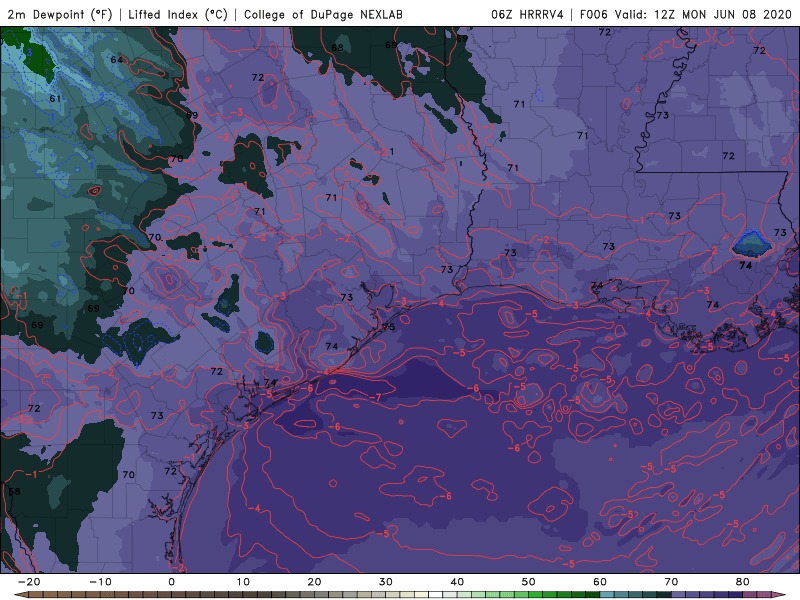Click the red "-7" lifted index contour label

click(375, 397)
